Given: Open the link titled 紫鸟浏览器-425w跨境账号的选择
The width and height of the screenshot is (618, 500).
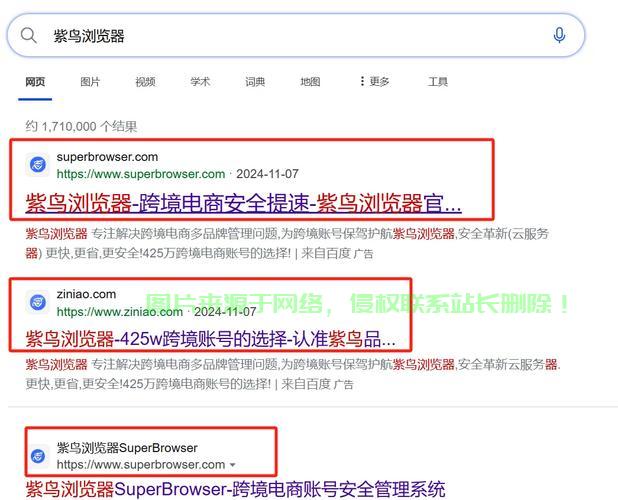Looking at the screenshot, I should click(x=210, y=338).
